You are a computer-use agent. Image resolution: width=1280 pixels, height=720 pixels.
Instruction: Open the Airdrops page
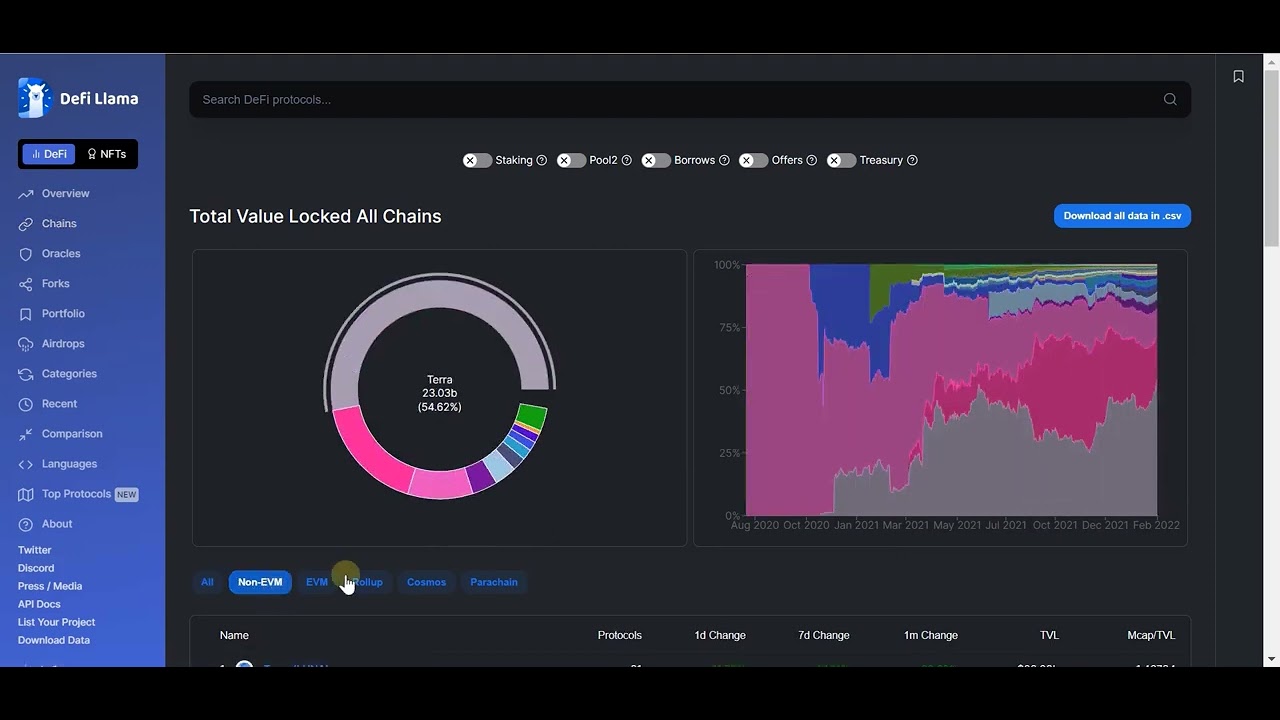pos(63,344)
